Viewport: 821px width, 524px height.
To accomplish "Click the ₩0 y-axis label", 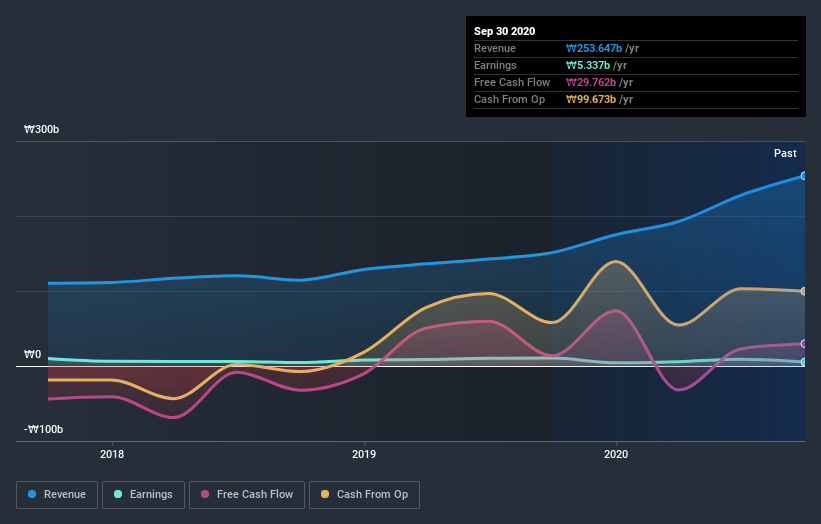I will coord(32,354).
